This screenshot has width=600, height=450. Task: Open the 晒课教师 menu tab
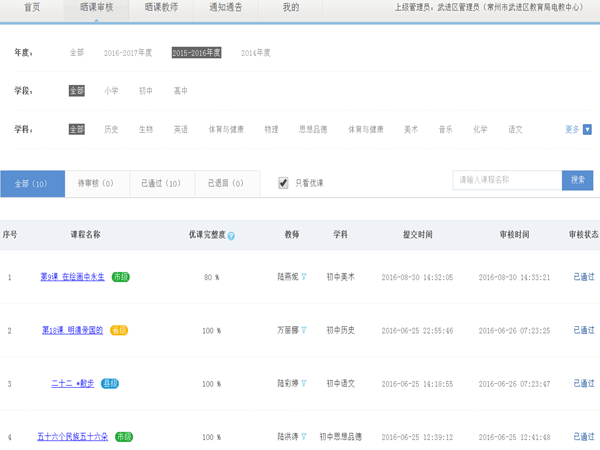pos(161,7)
